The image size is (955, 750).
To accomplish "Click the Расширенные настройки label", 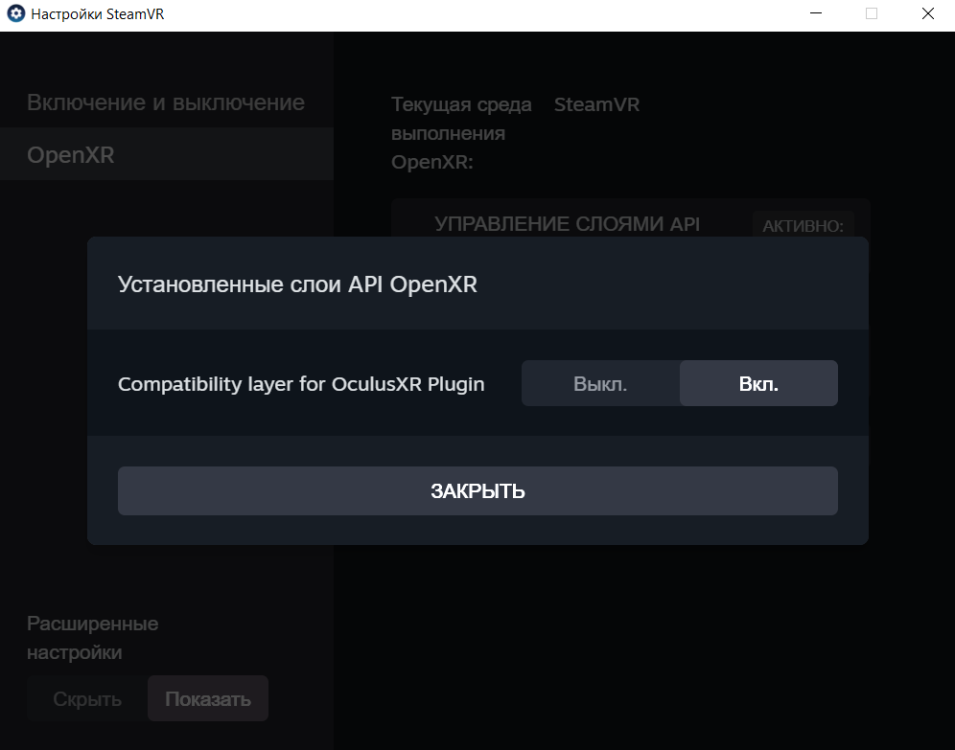I will [93, 638].
